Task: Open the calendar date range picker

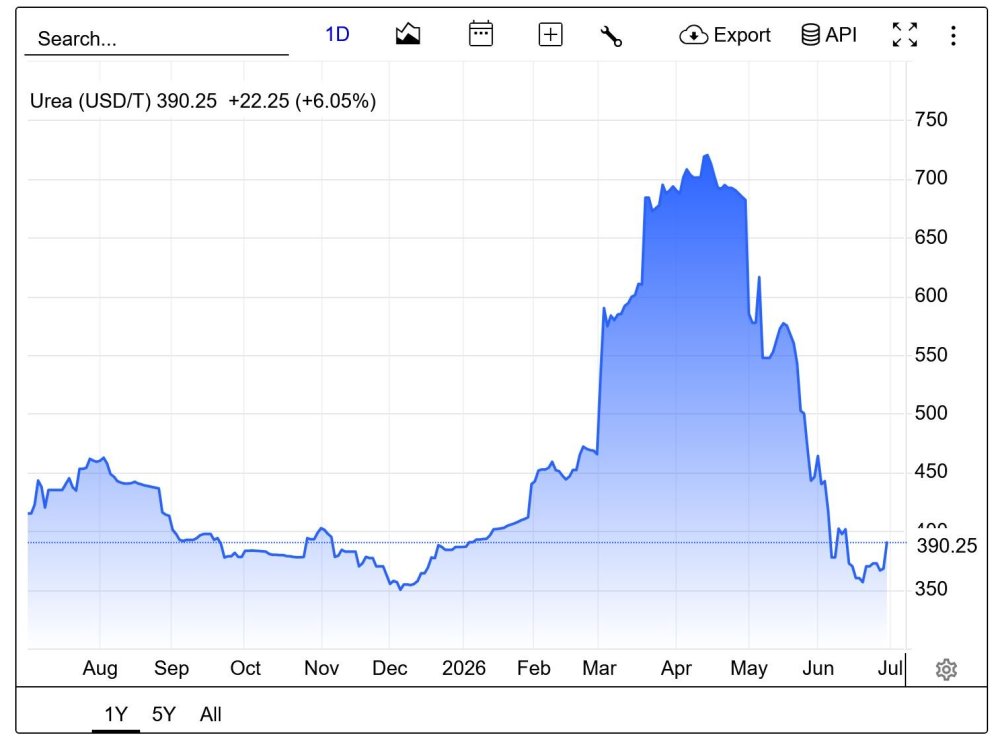Action: pyautogui.click(x=480, y=34)
